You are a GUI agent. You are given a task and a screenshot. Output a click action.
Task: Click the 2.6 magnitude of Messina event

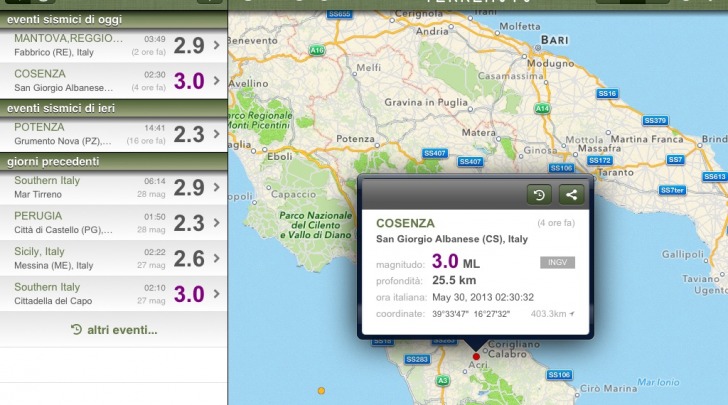[x=189, y=259]
